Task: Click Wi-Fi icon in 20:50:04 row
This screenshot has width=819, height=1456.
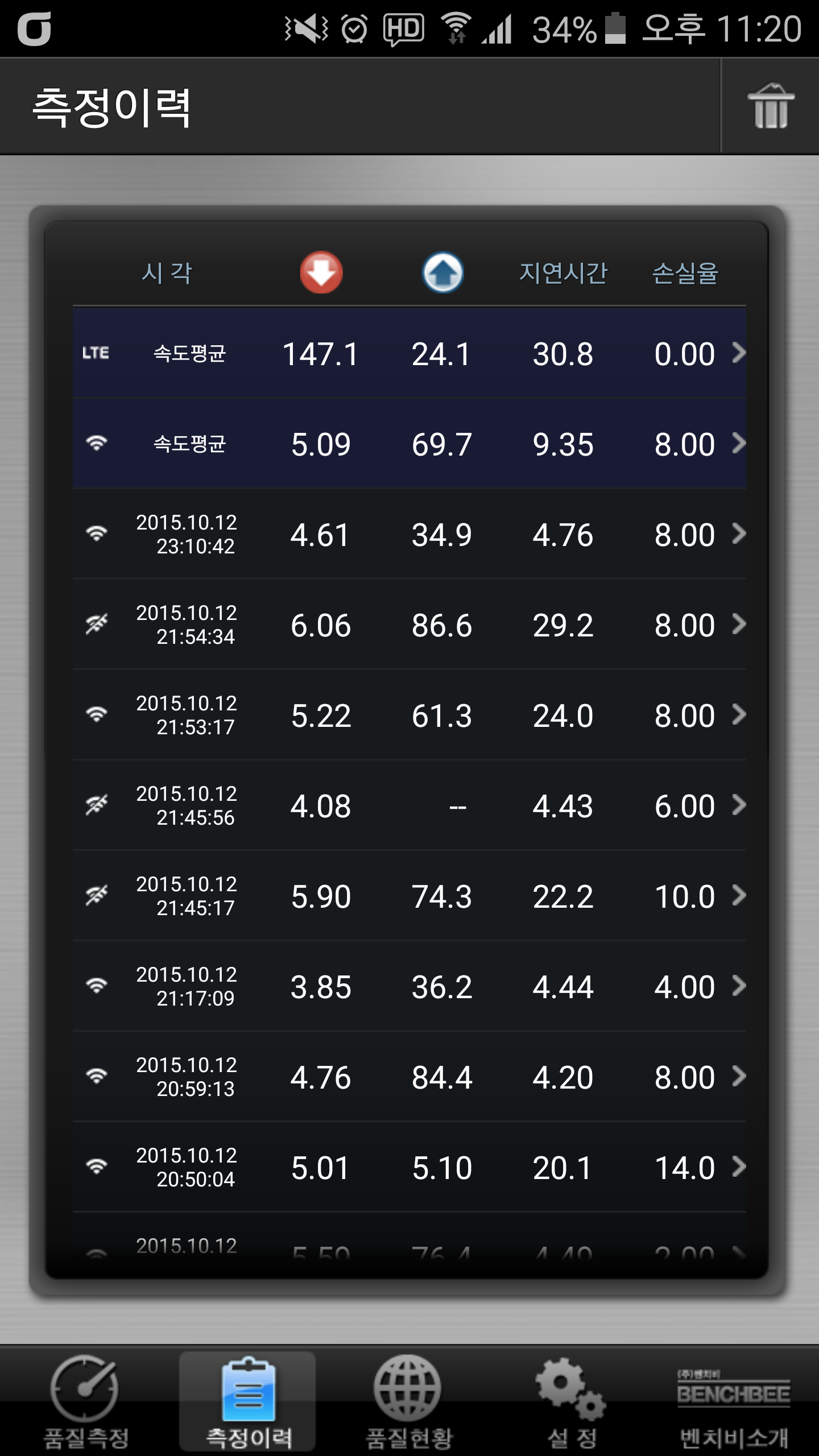Action: pyautogui.click(x=97, y=1167)
